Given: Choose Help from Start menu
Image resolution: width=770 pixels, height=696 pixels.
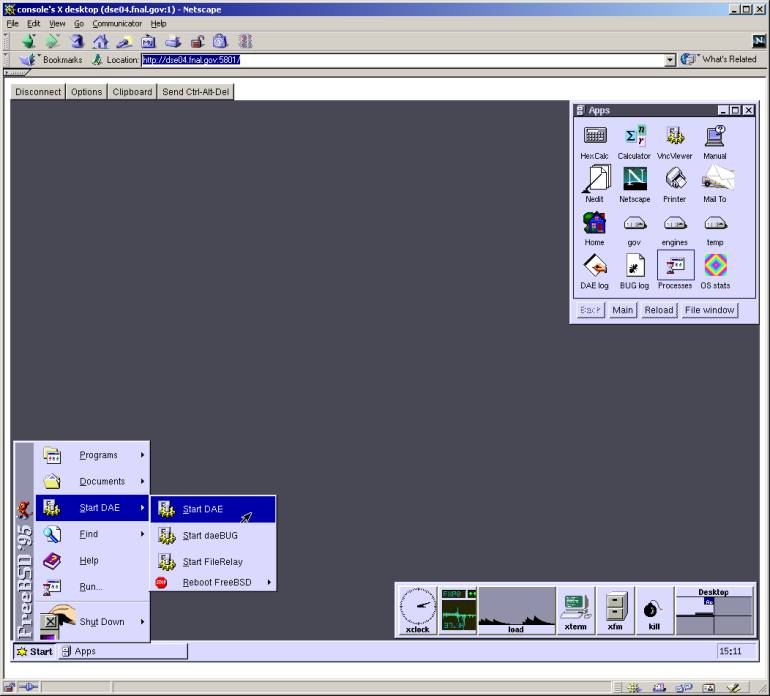Looking at the screenshot, I should (92, 560).
